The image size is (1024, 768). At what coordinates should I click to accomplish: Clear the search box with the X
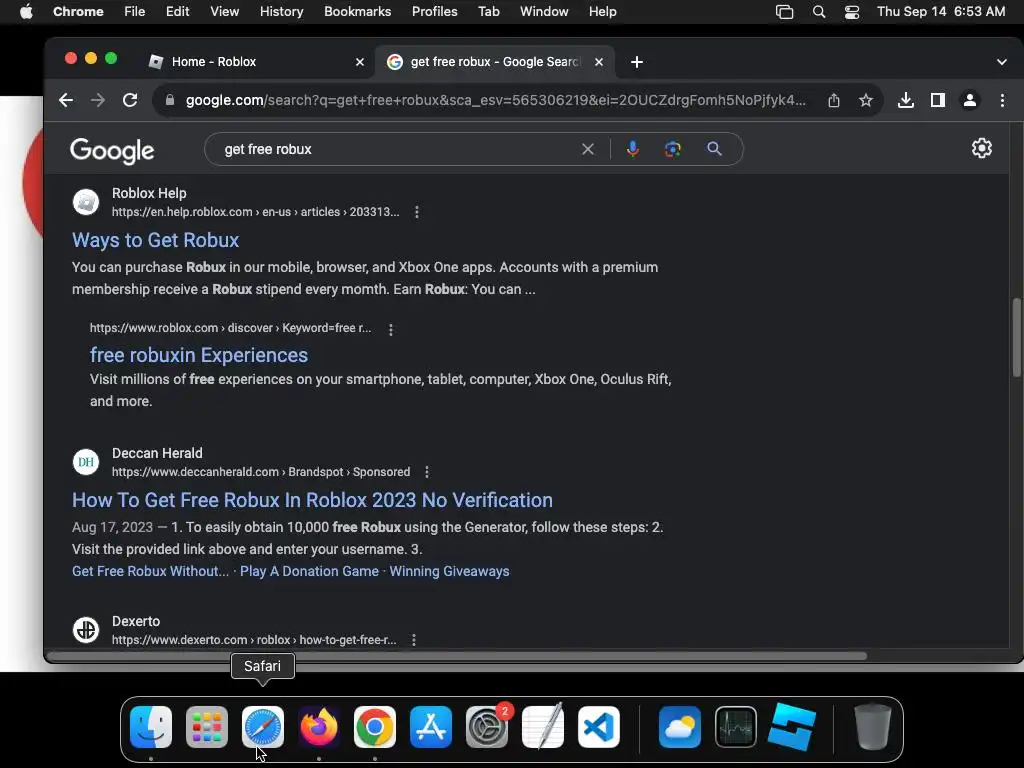click(x=588, y=149)
